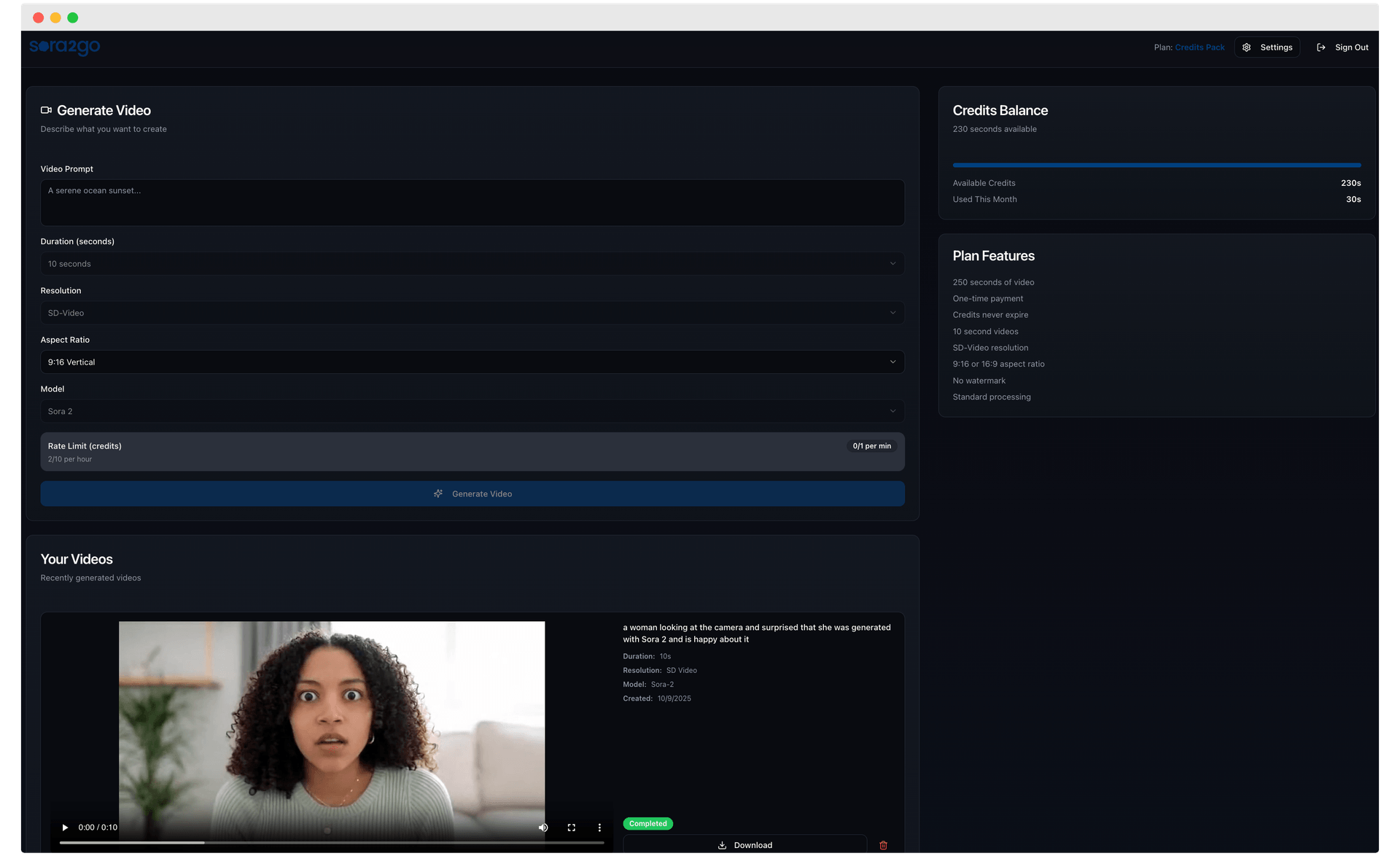Open the Model Sora 2 dropdown
The width and height of the screenshot is (1400, 856).
pos(472,411)
